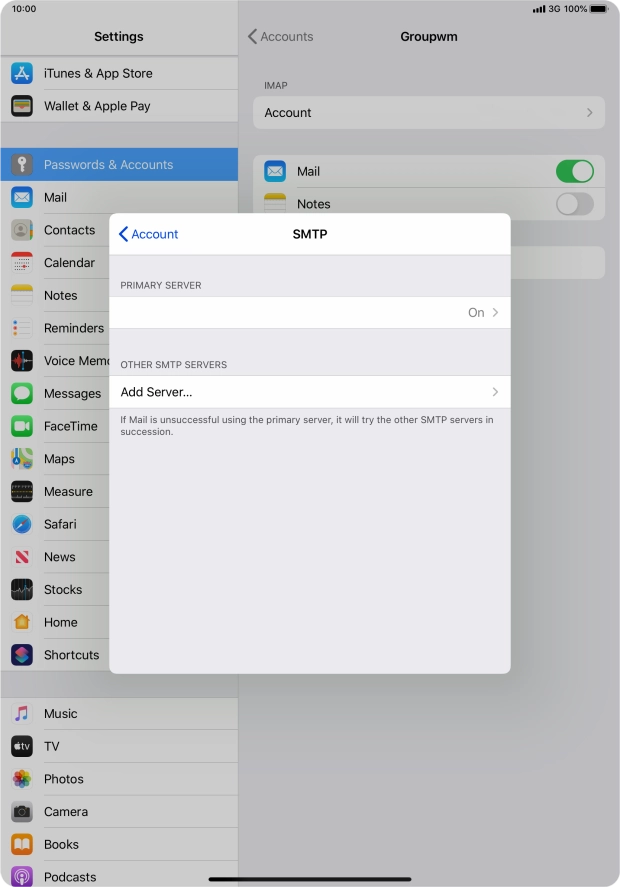
Task: Tap the Camera icon in sidebar
Action: [22, 812]
